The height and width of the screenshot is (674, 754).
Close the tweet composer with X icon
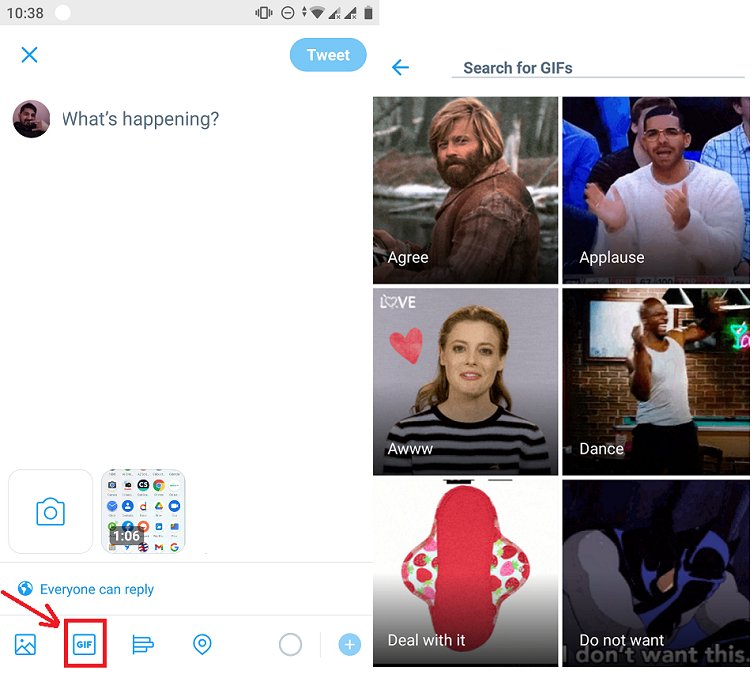(29, 55)
